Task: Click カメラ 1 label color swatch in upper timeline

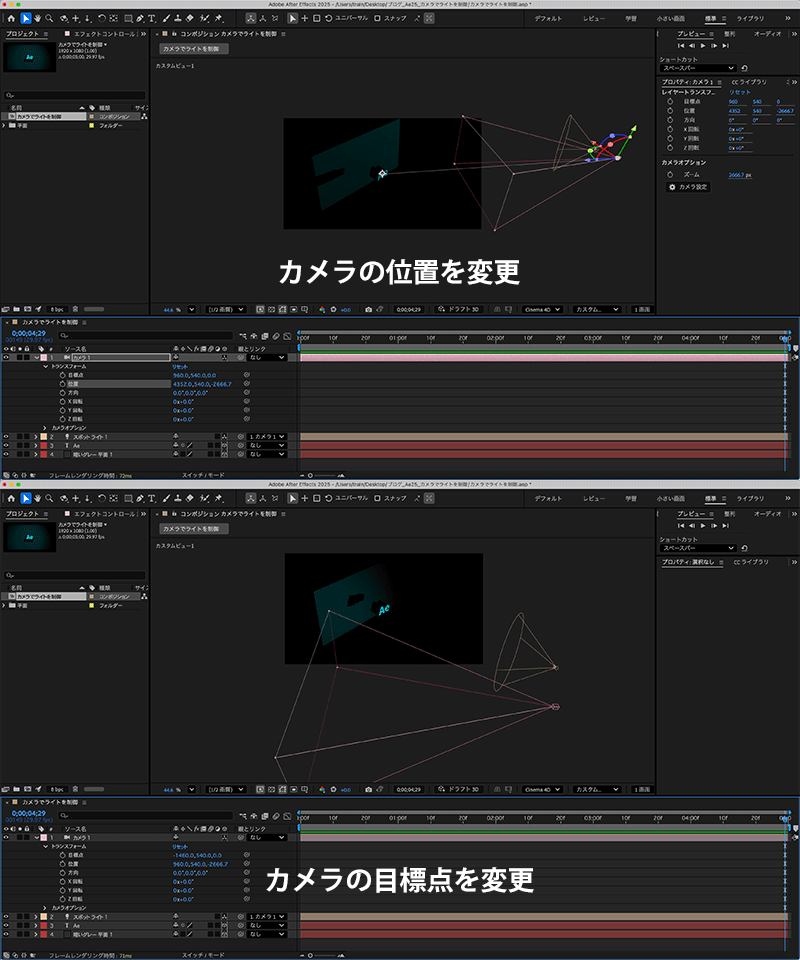Action: click(43, 357)
